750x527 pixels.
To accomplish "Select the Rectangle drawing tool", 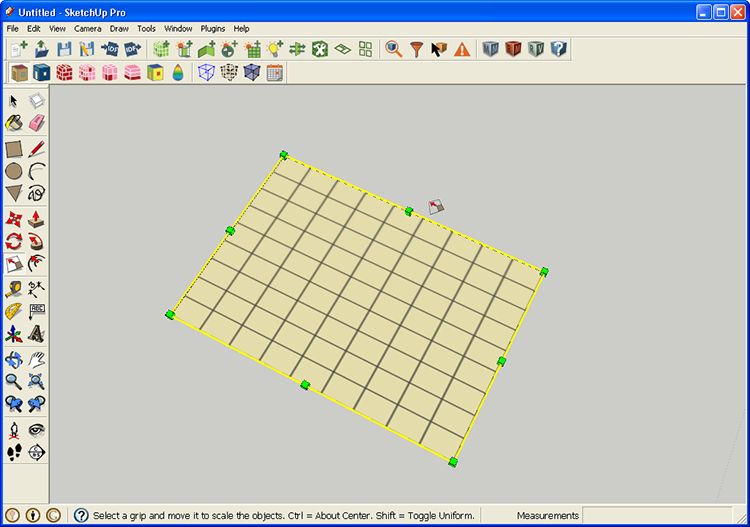I will (14, 149).
